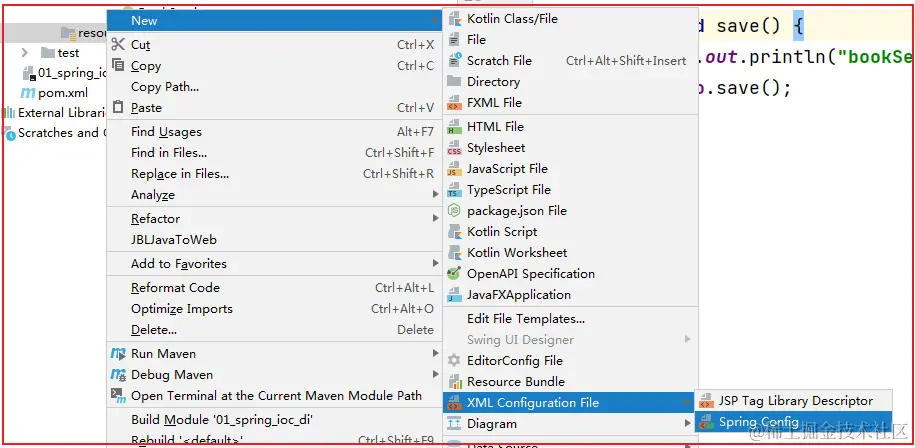The height and width of the screenshot is (448, 915).
Task: Click the EditorConfig File gear icon
Action: click(455, 360)
